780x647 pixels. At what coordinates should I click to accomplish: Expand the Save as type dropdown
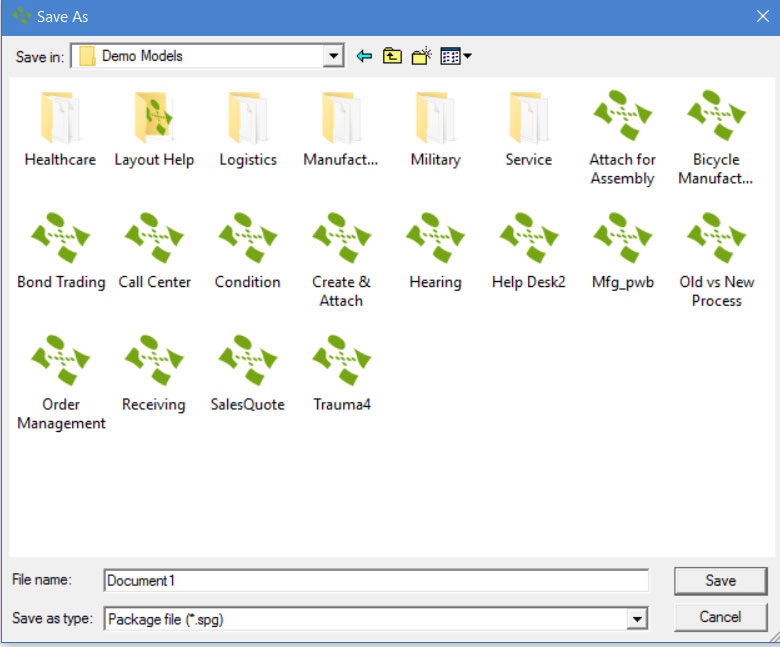[637, 619]
